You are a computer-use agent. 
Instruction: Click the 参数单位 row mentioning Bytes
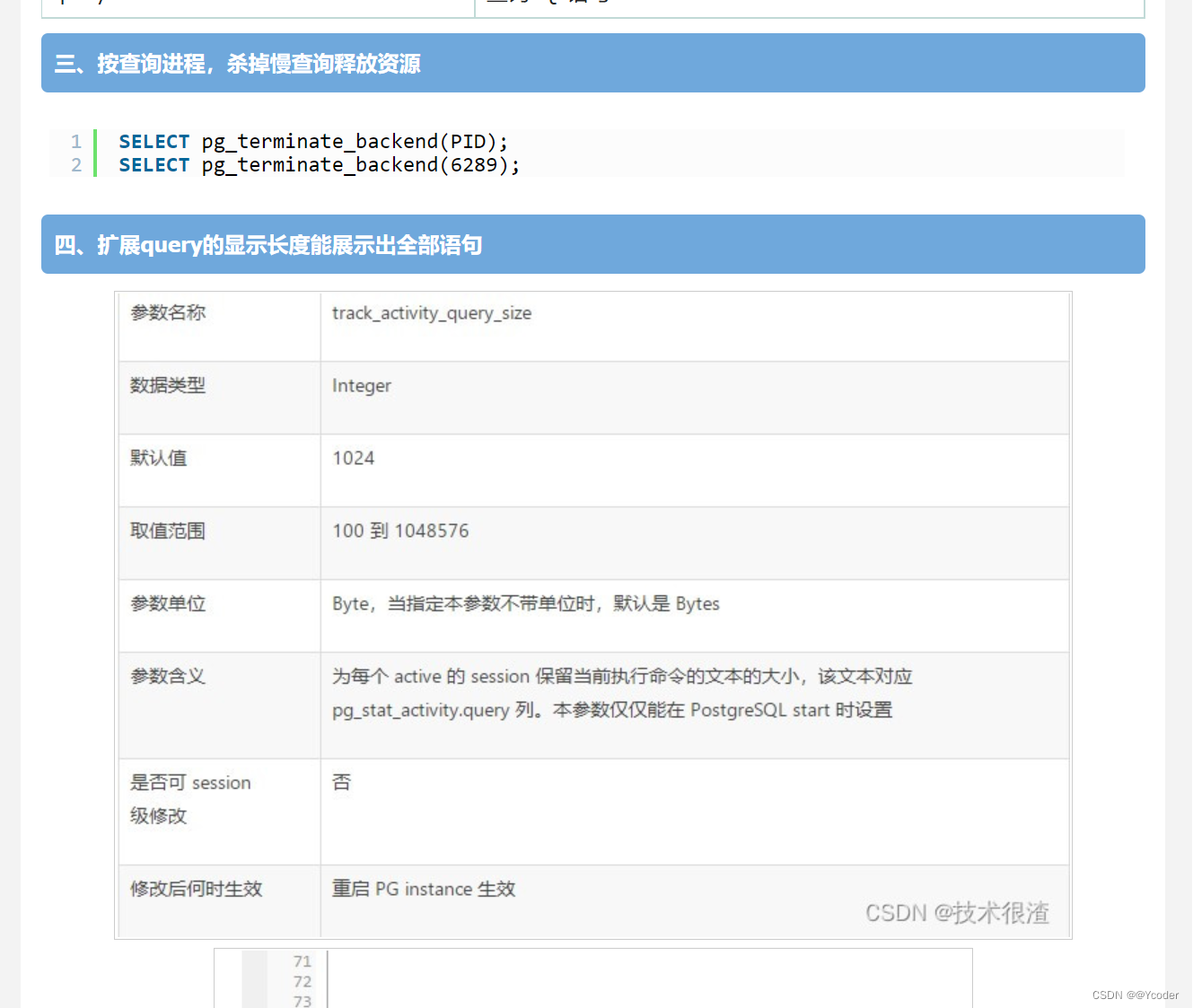coord(525,603)
